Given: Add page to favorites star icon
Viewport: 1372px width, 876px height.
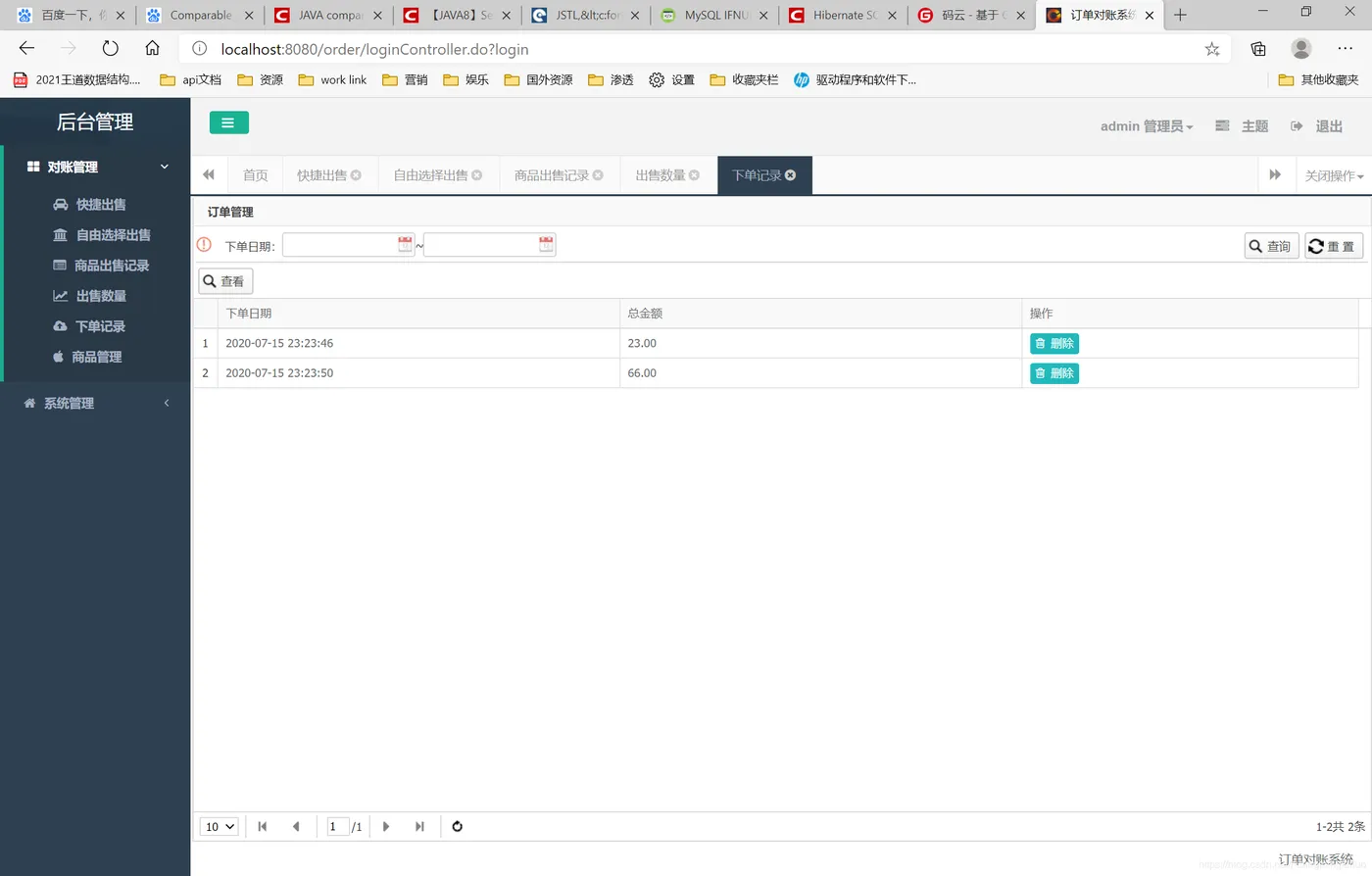Looking at the screenshot, I should click(x=1212, y=49).
